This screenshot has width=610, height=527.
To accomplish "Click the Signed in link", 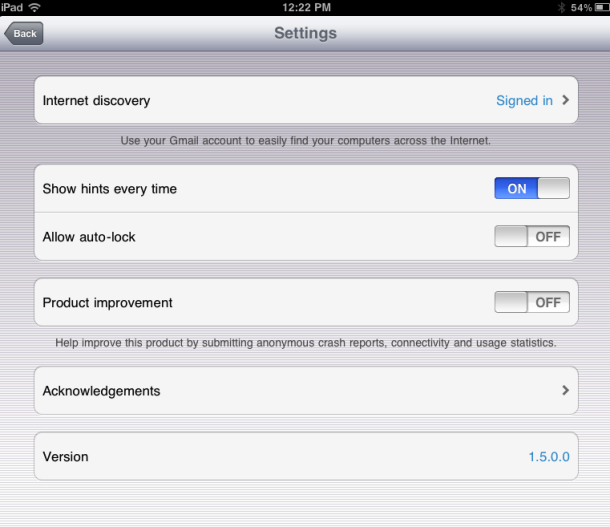I will [524, 100].
